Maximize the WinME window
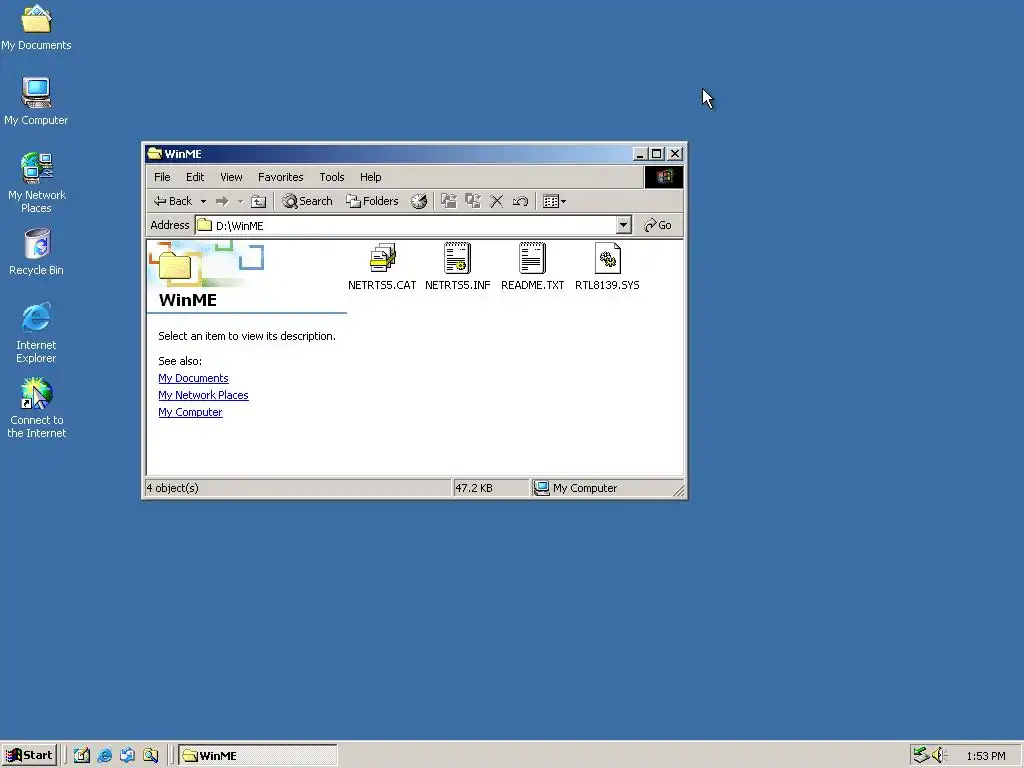 (x=656, y=153)
